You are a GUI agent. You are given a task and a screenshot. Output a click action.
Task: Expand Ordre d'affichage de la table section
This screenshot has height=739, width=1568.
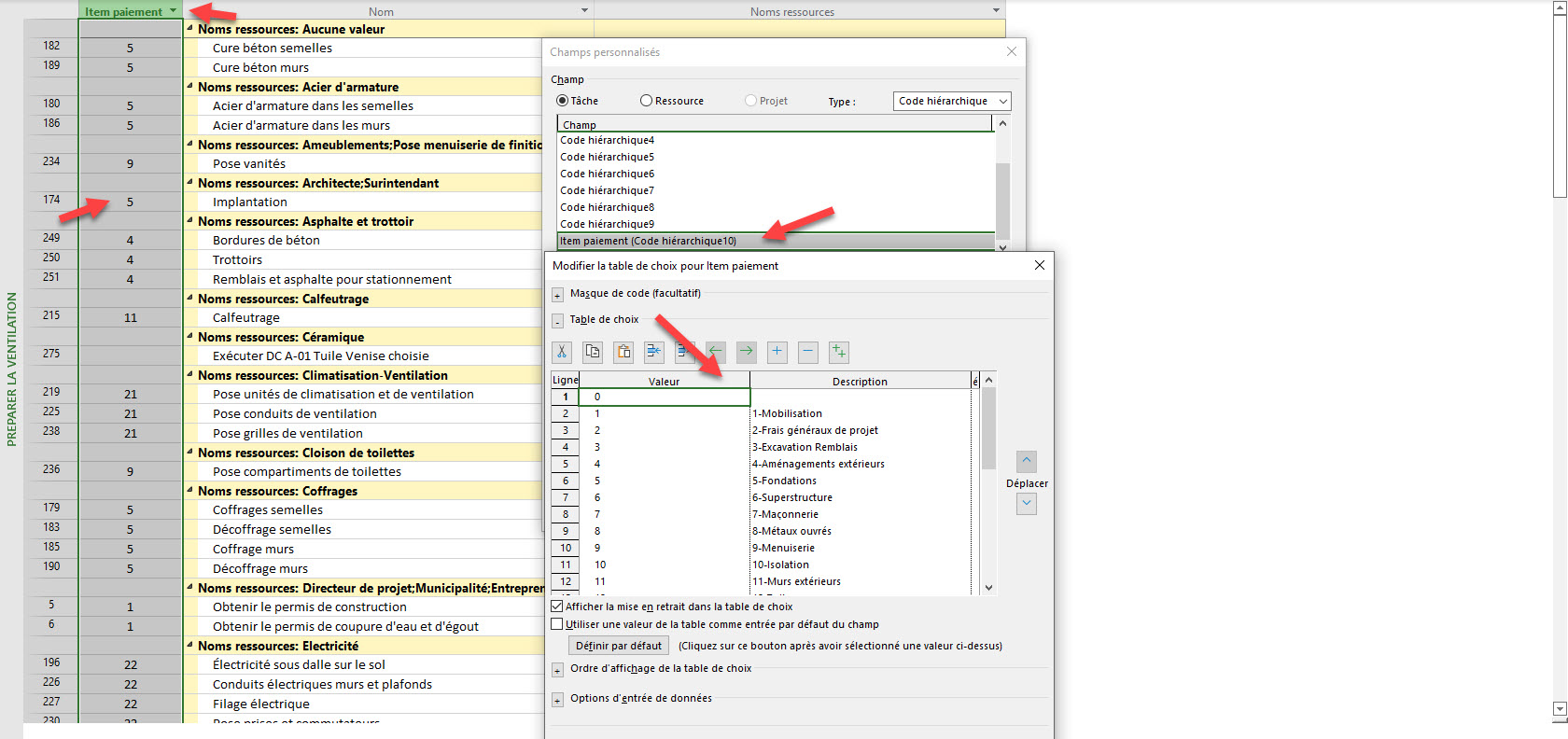557,670
